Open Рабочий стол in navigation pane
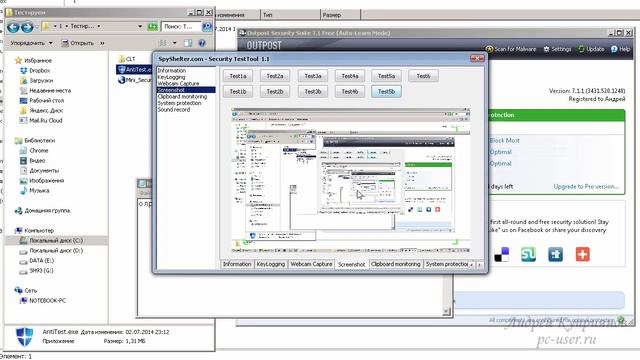Viewport: 640px width, 360px height. click(42, 100)
